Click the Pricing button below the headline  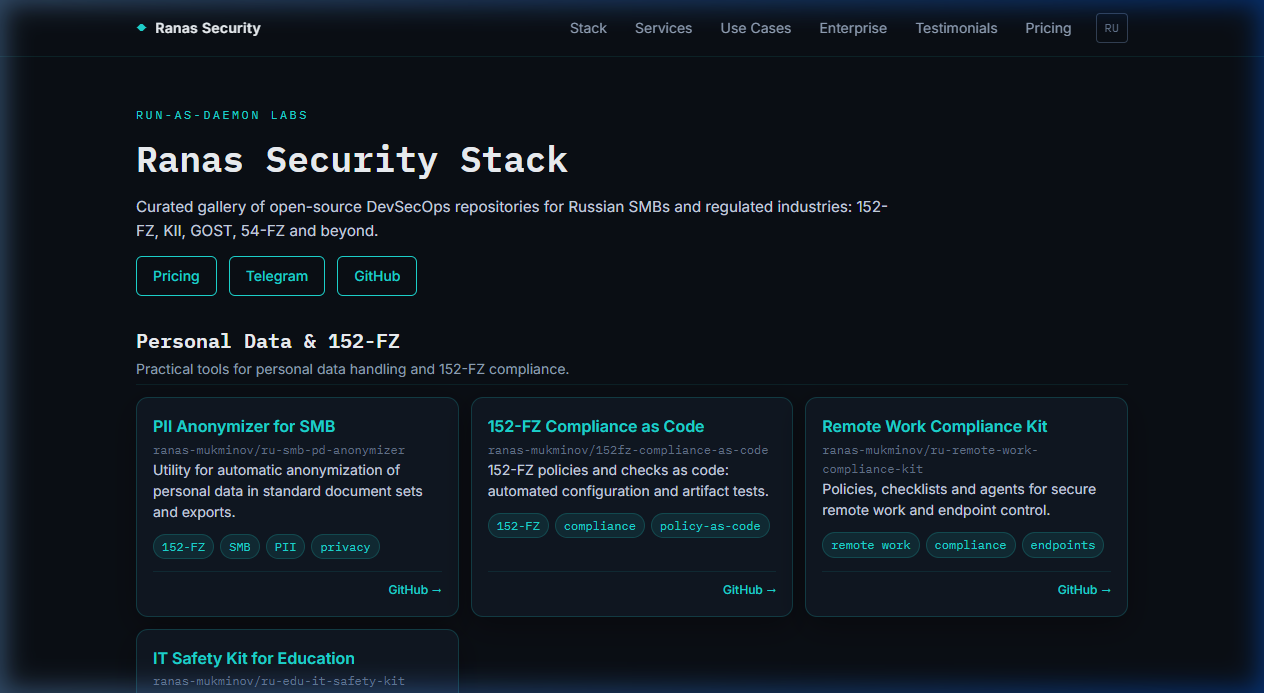pyautogui.click(x=176, y=276)
